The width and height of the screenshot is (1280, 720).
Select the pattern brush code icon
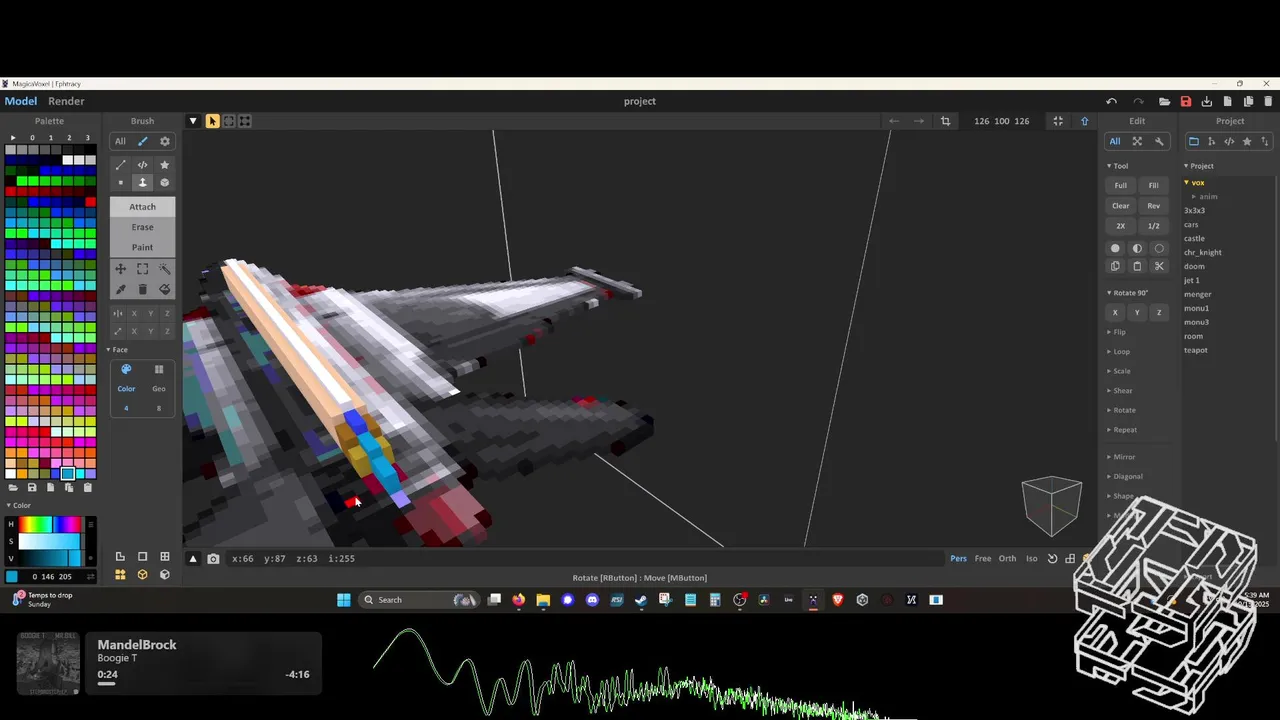click(x=142, y=165)
